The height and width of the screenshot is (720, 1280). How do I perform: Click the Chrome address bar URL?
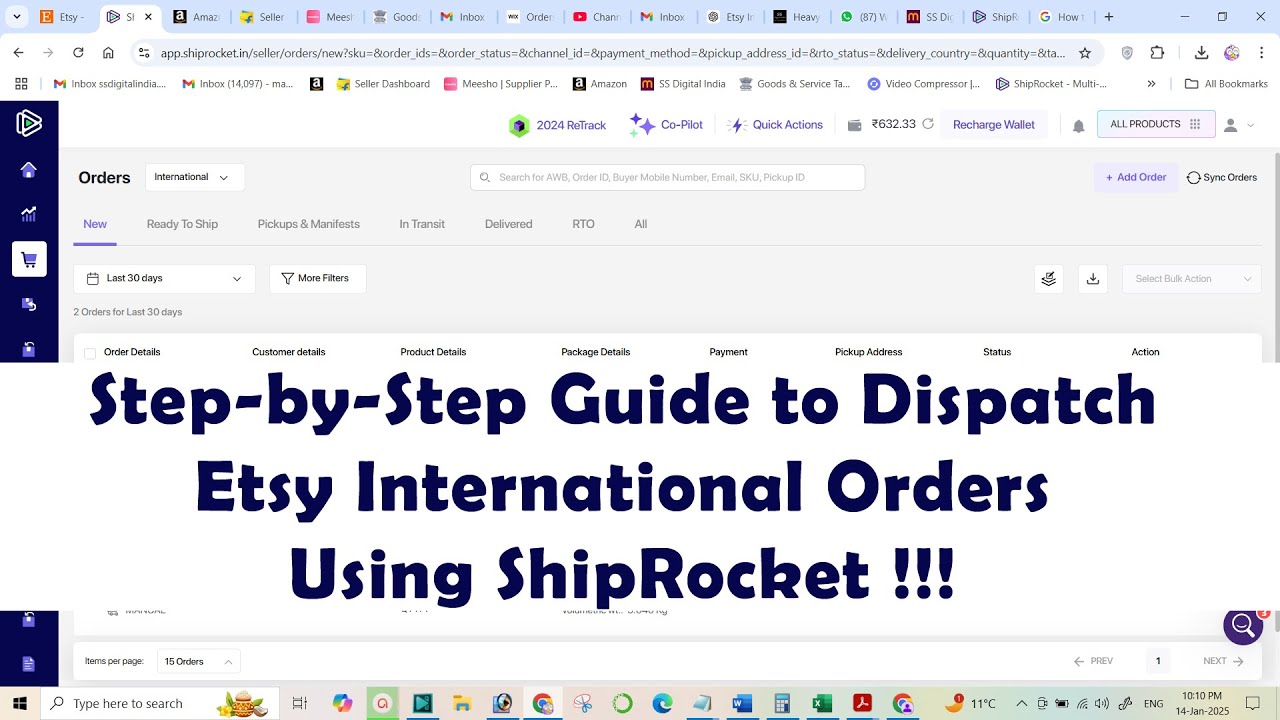(612, 53)
